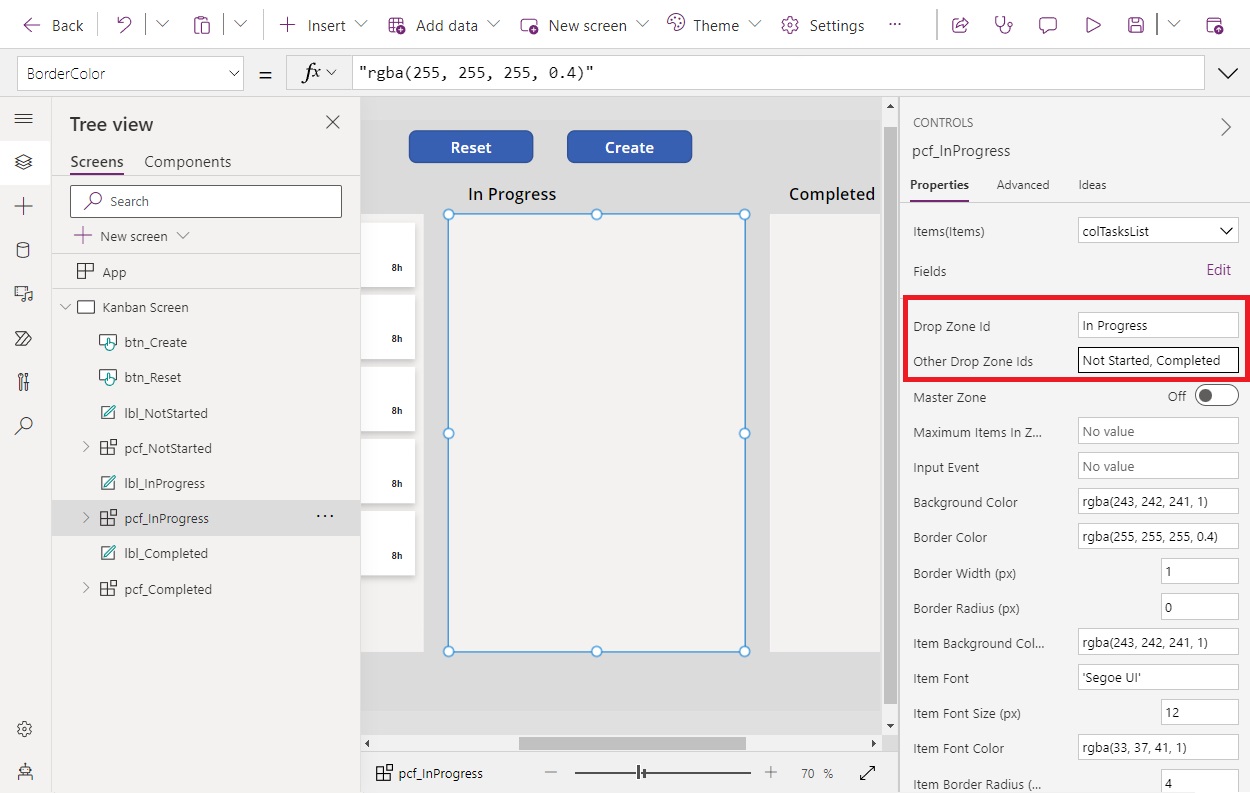Screen dimensions: 1250x793
Task: Click the Edit link next to Fields
Action: point(1218,270)
